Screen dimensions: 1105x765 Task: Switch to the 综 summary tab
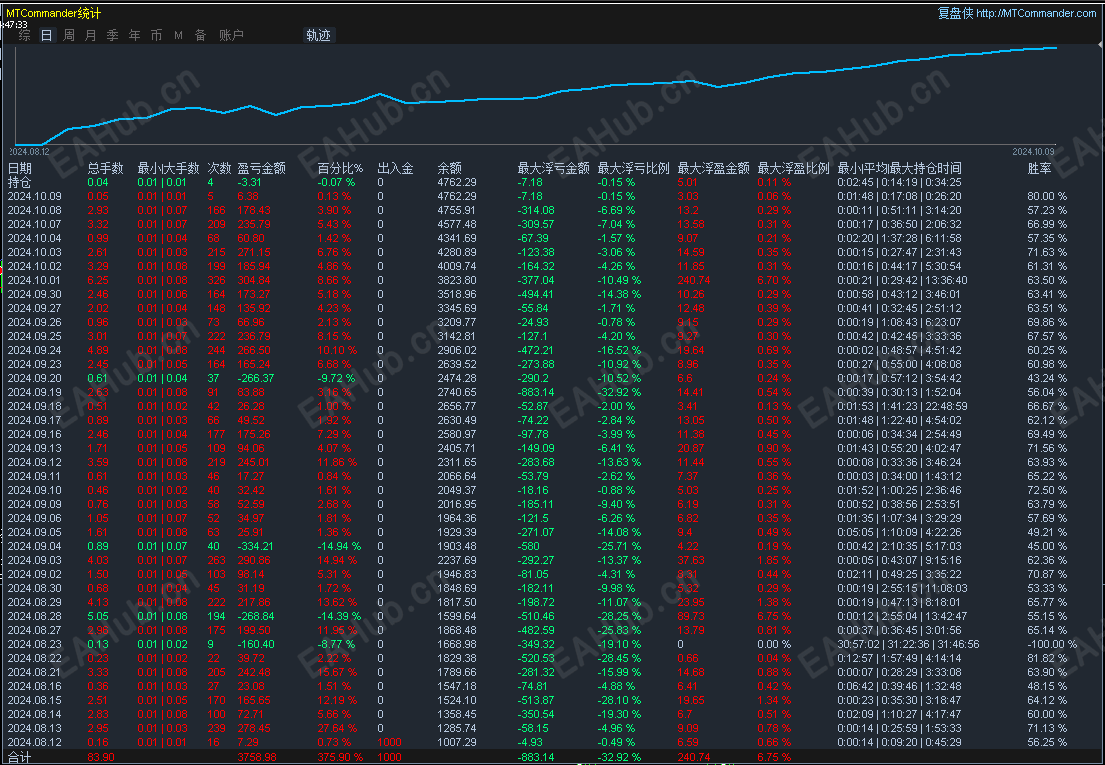click(25, 35)
